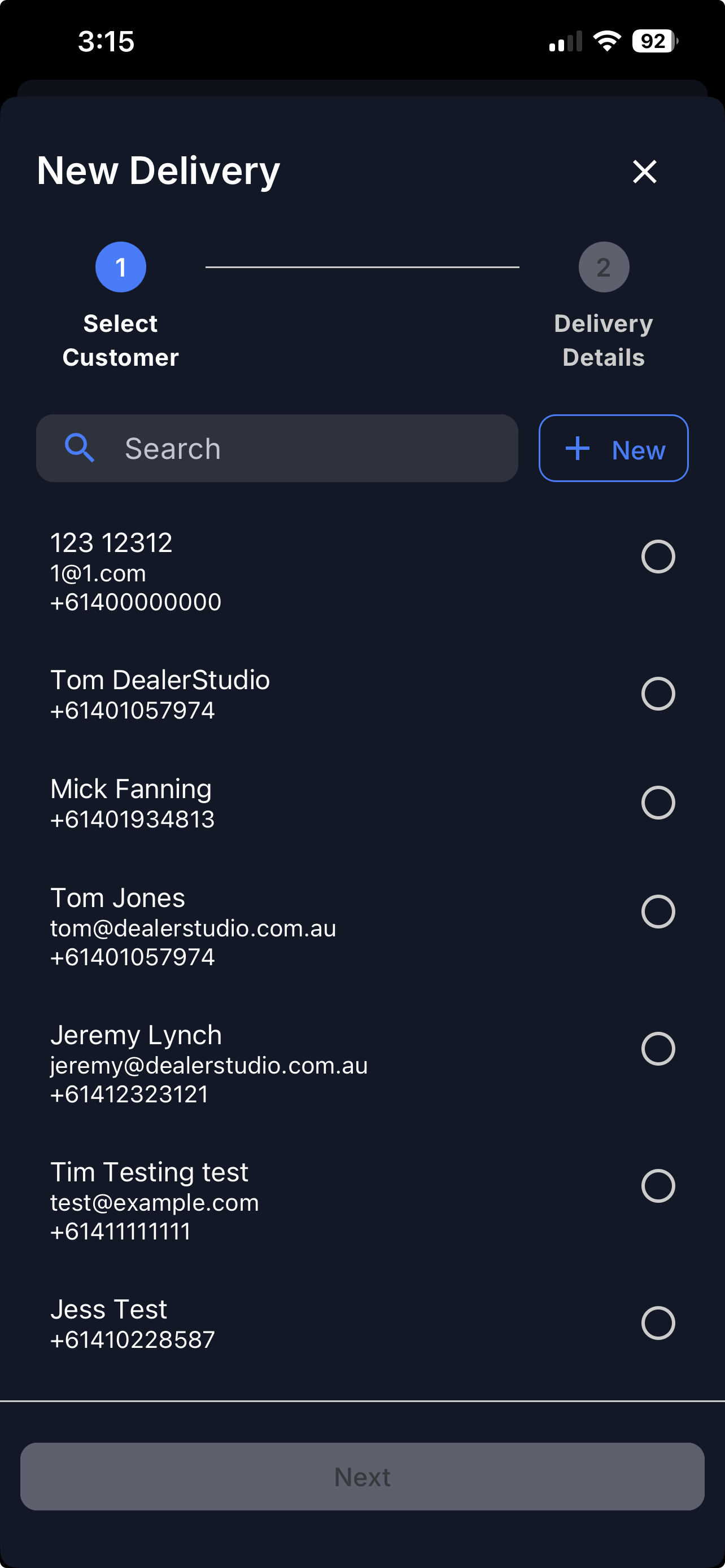Viewport: 725px width, 1568px height.
Task: Pick the Jess Test radio button
Action: 658,1323
